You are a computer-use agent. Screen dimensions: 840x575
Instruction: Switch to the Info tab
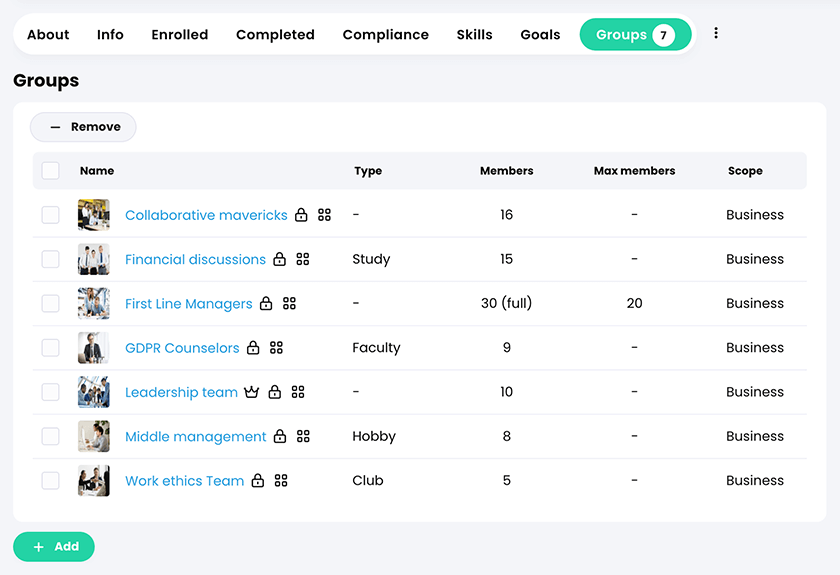coord(110,35)
